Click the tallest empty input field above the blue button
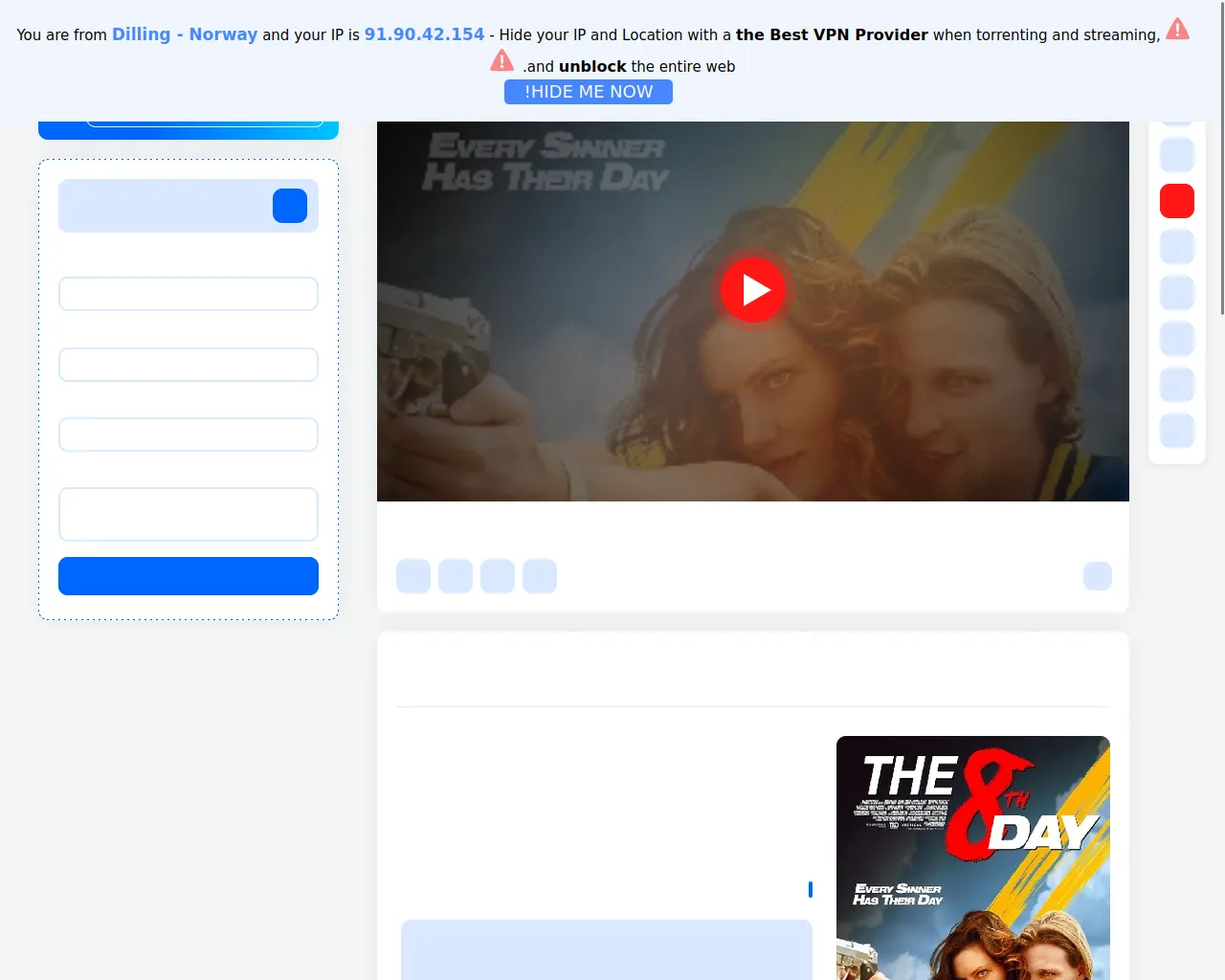 [x=189, y=515]
